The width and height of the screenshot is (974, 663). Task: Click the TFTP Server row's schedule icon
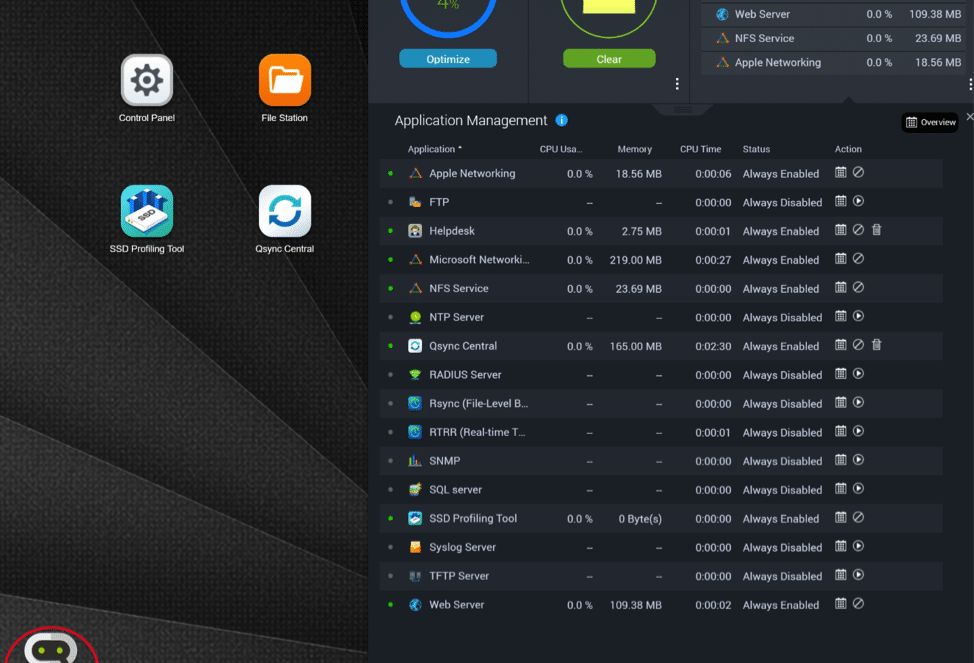(x=840, y=575)
